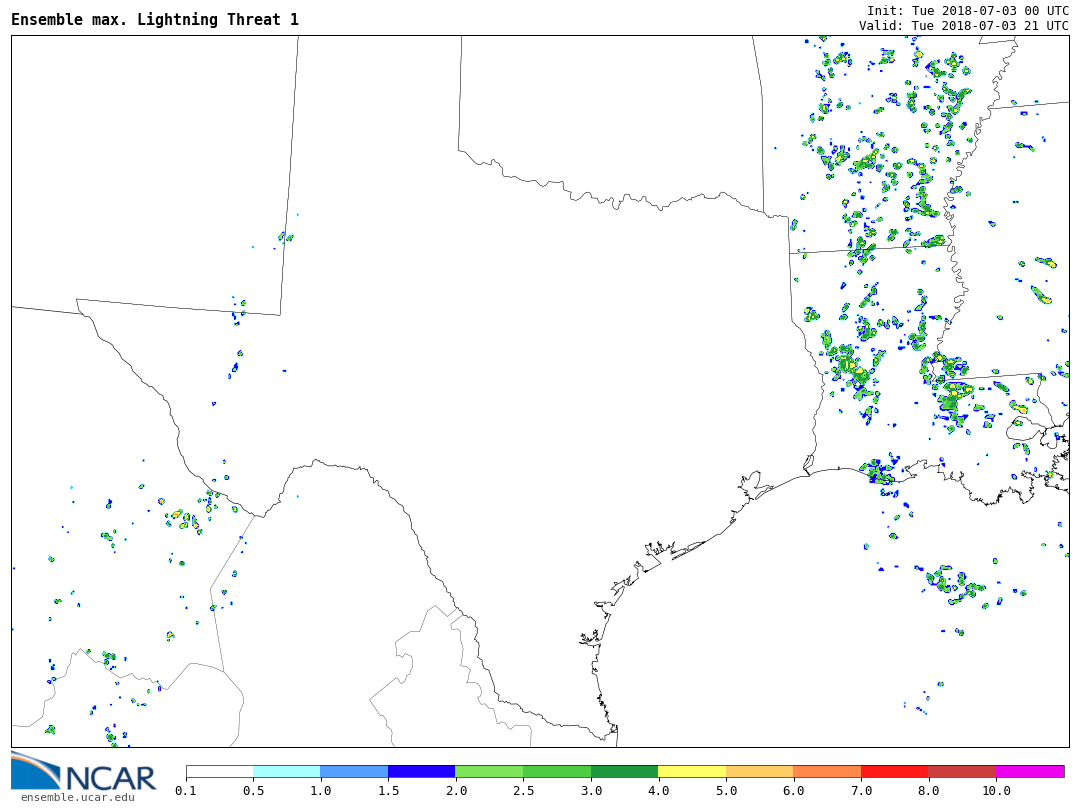Screen dimensions: 1080x810
Task: Pick the yellow colorbar swatch
Action: [x=692, y=772]
